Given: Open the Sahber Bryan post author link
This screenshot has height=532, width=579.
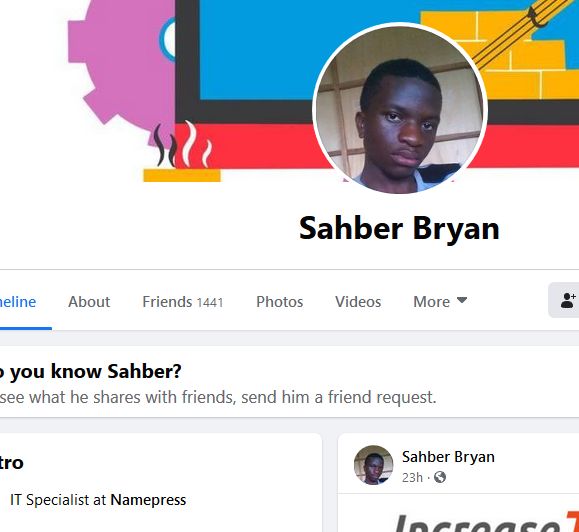Looking at the screenshot, I should click(x=448, y=457).
